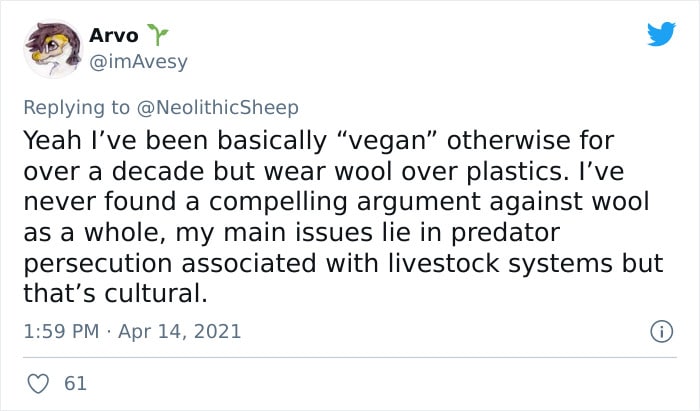
Task: Click the 1:59 PM time text
Action: 61,332
